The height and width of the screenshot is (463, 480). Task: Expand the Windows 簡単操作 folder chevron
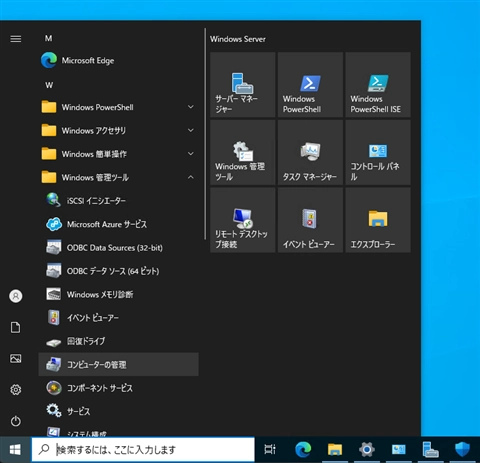point(191,154)
